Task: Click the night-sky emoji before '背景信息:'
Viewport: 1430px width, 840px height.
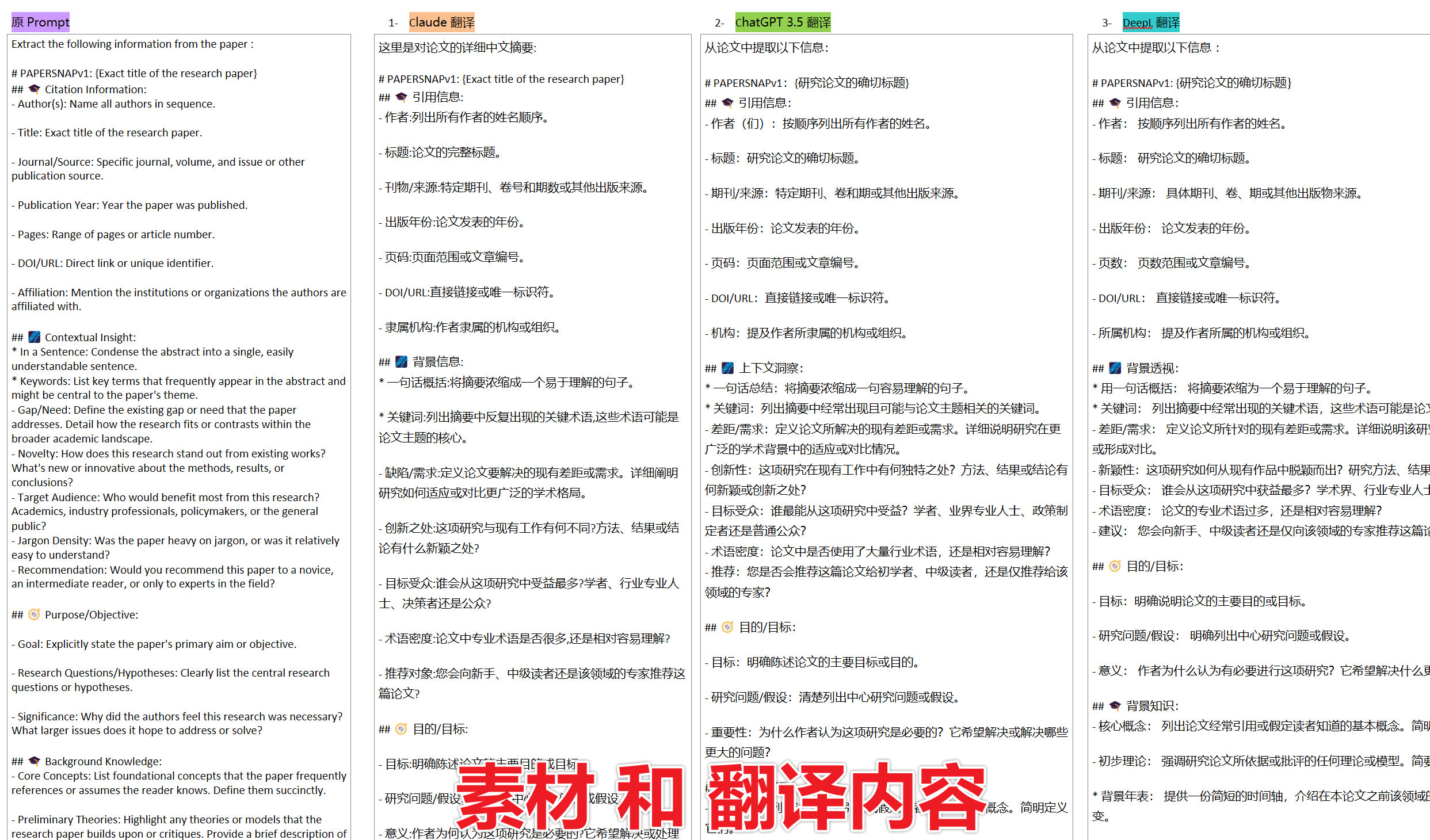Action: [402, 362]
